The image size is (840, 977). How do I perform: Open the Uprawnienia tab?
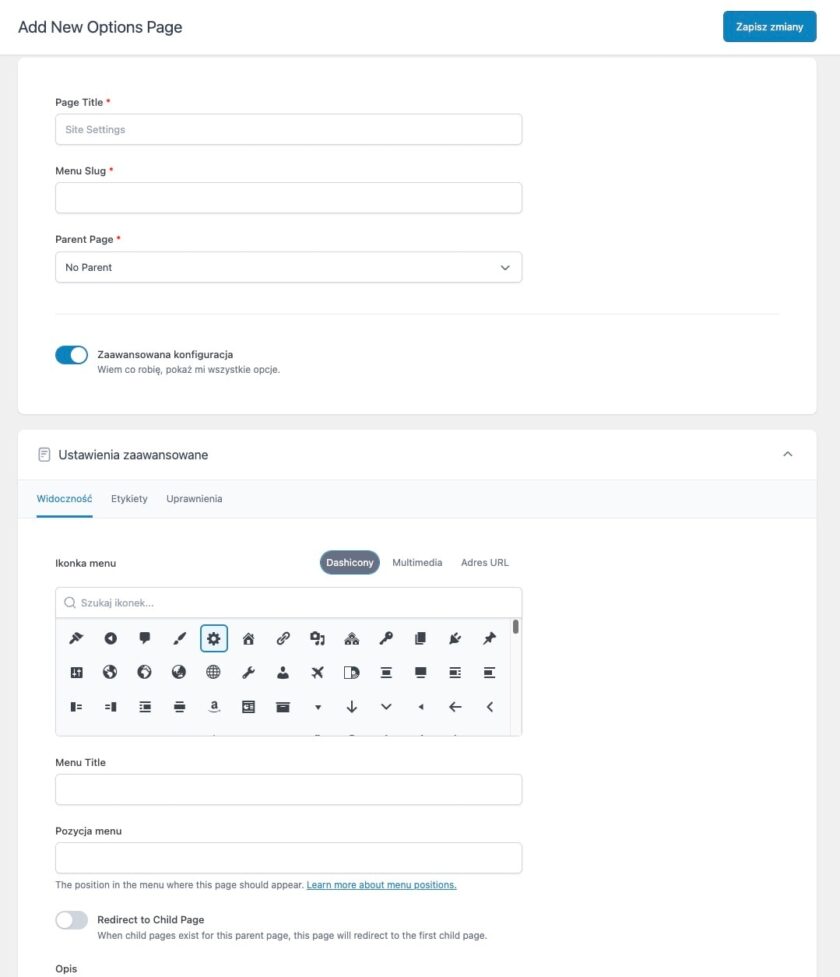click(x=194, y=499)
